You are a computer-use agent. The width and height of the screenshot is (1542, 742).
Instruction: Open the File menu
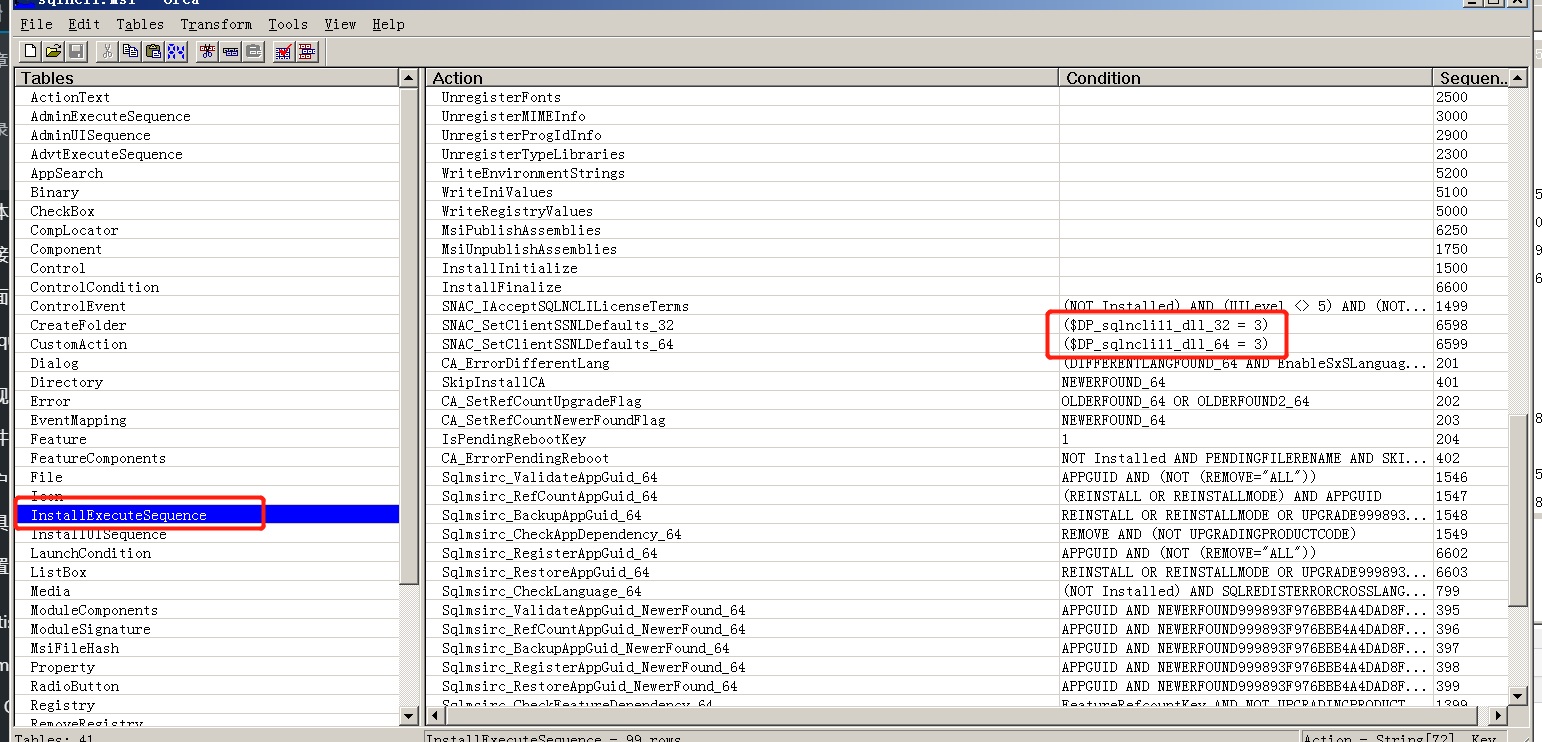(37, 24)
